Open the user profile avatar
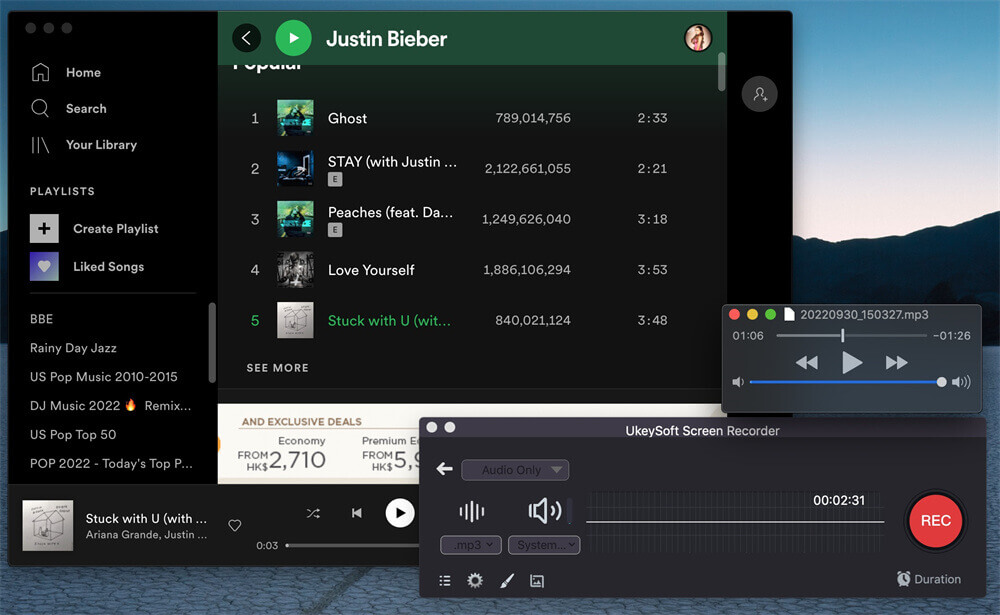 tap(698, 38)
